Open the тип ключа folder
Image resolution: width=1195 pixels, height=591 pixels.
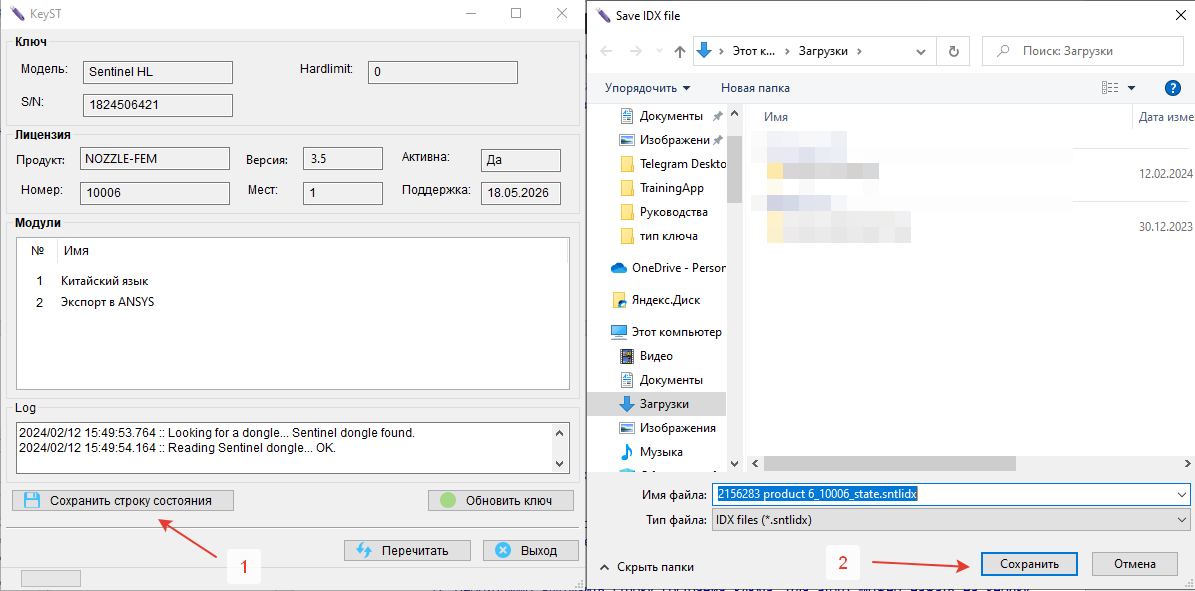point(660,236)
